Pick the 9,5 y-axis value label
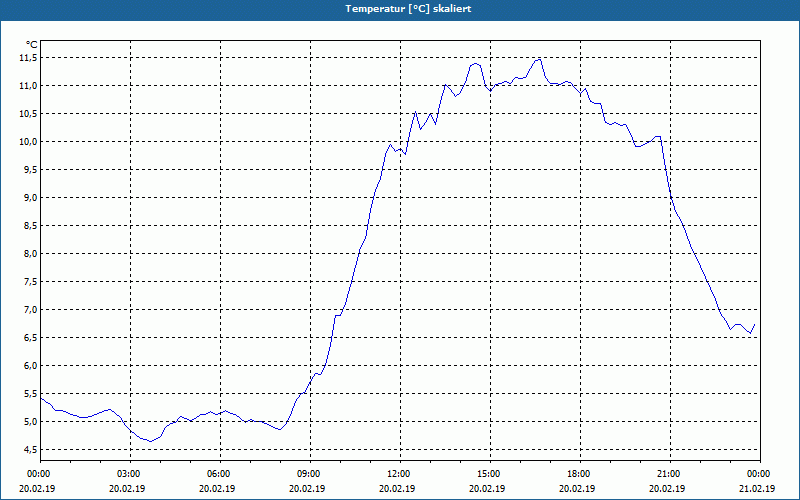The height and width of the screenshot is (500, 800). coord(31,170)
